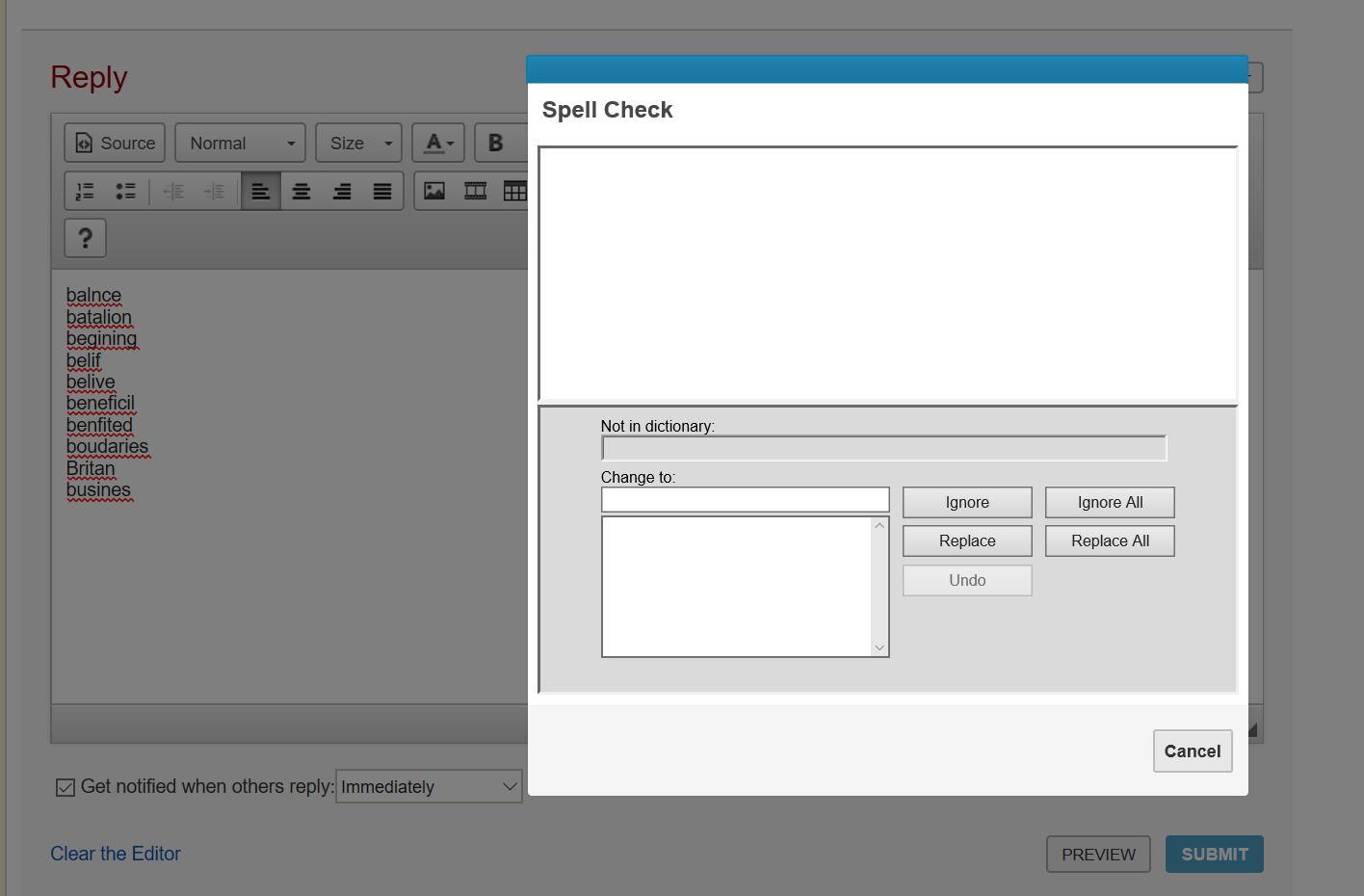Align text to the right

(x=342, y=191)
